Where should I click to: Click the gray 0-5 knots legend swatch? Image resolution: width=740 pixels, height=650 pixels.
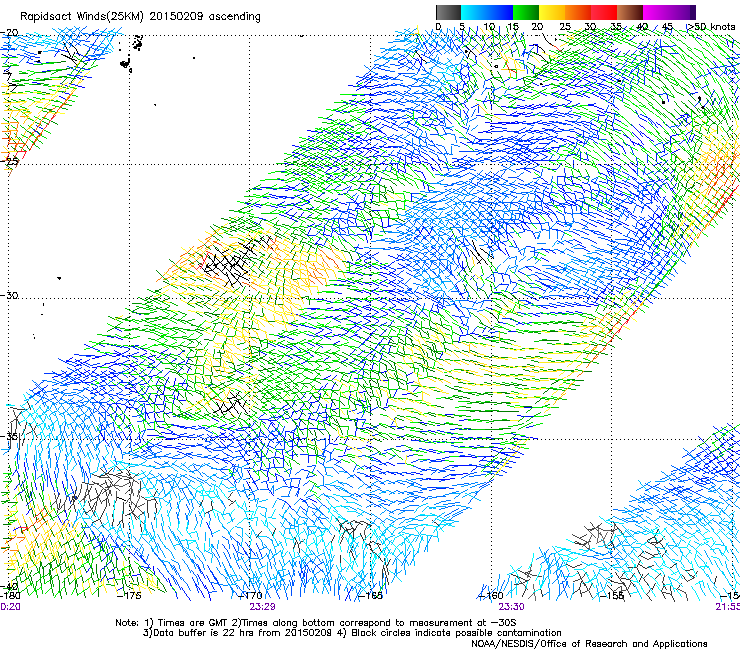(448, 12)
